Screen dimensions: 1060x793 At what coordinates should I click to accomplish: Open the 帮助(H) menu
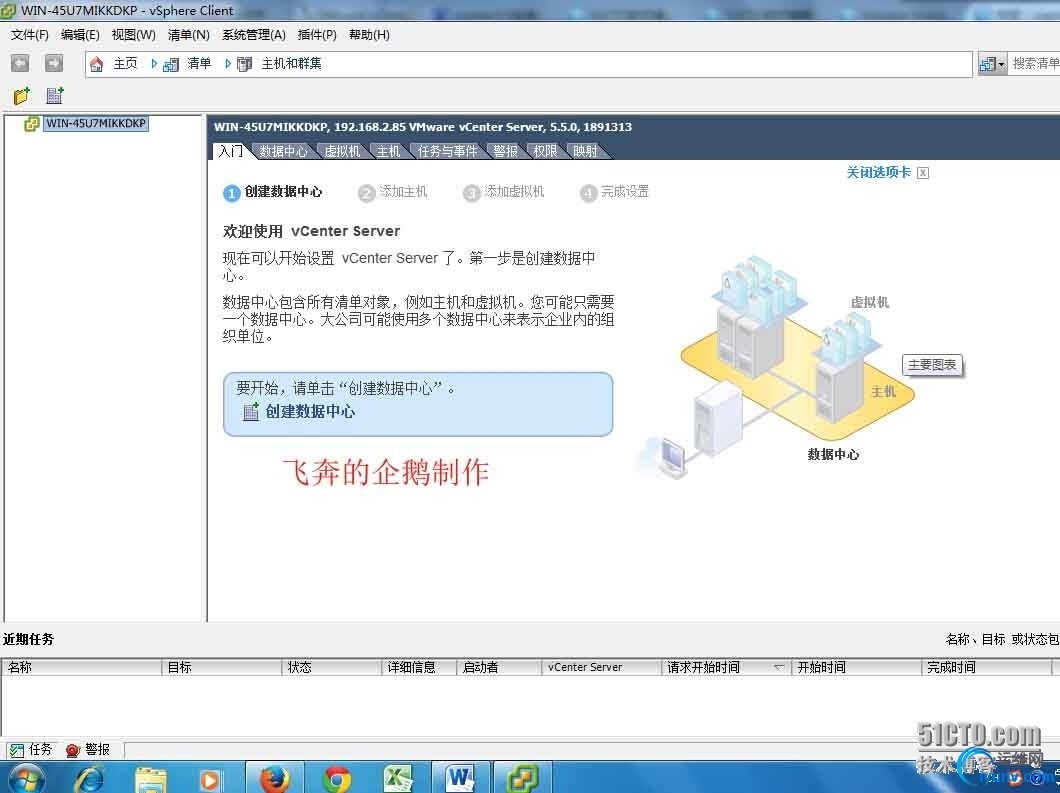point(369,34)
